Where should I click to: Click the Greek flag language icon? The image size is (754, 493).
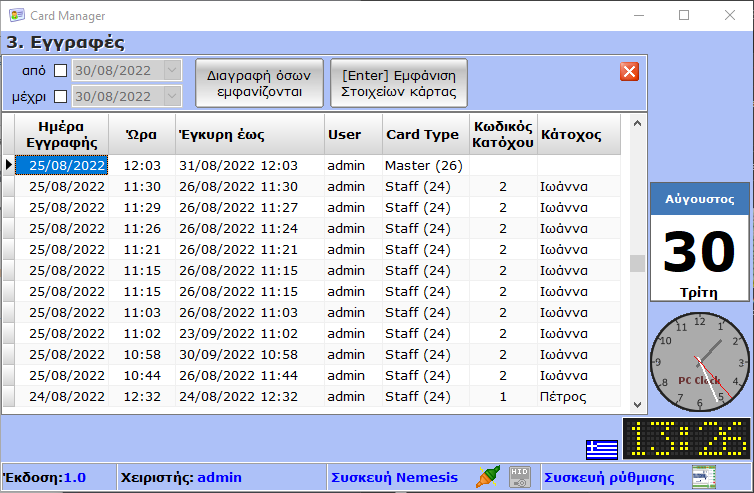click(601, 448)
